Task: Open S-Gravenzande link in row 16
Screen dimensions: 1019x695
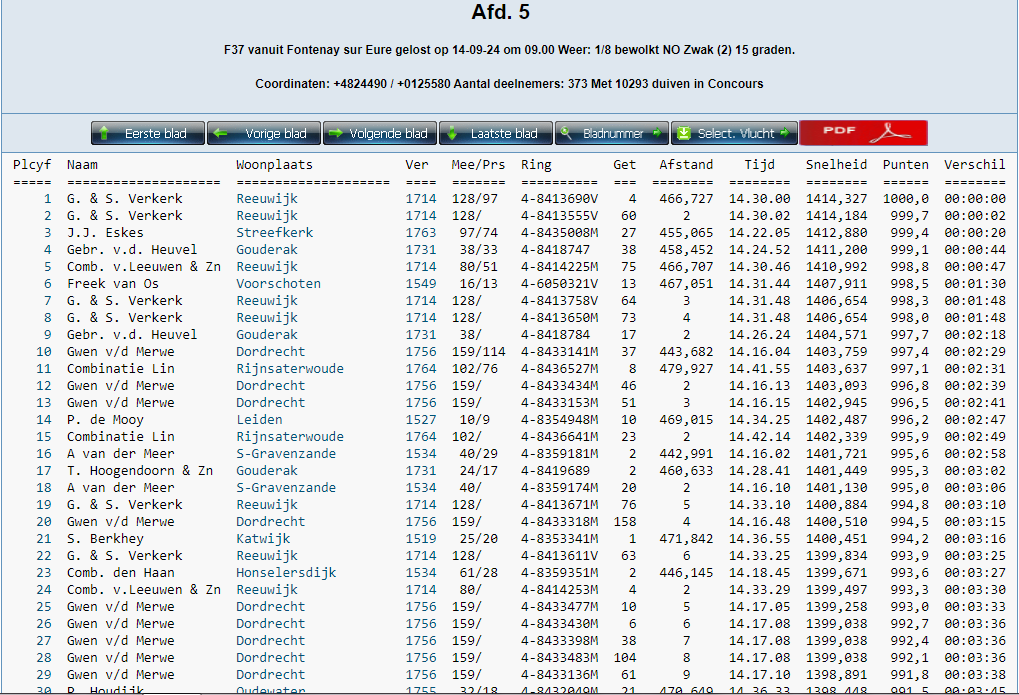Action: pos(286,454)
